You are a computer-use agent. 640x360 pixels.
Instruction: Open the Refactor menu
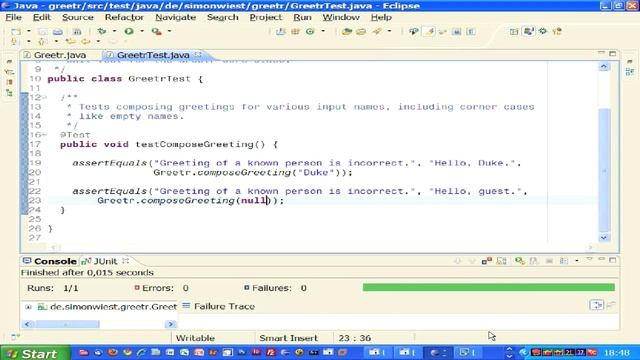[124, 18]
